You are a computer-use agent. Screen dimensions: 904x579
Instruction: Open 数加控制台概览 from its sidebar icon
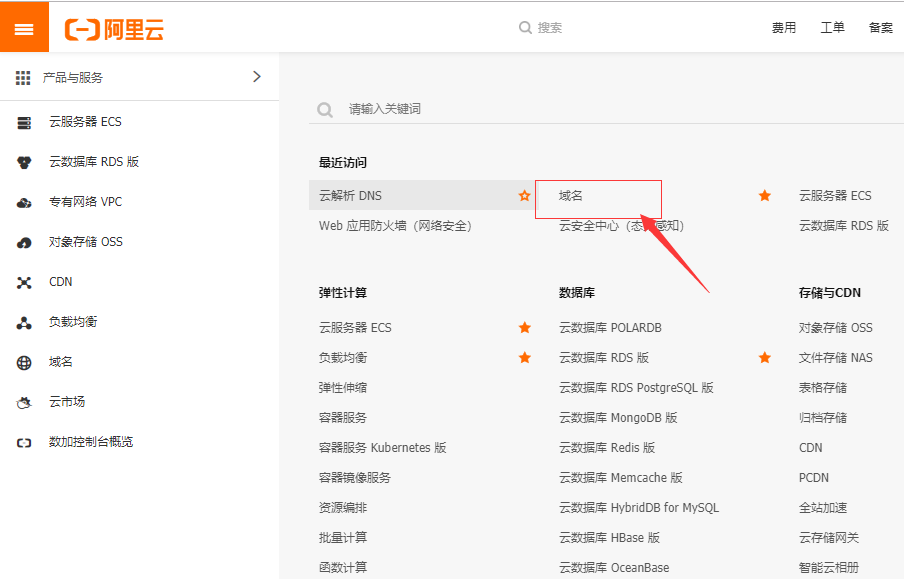[23, 441]
